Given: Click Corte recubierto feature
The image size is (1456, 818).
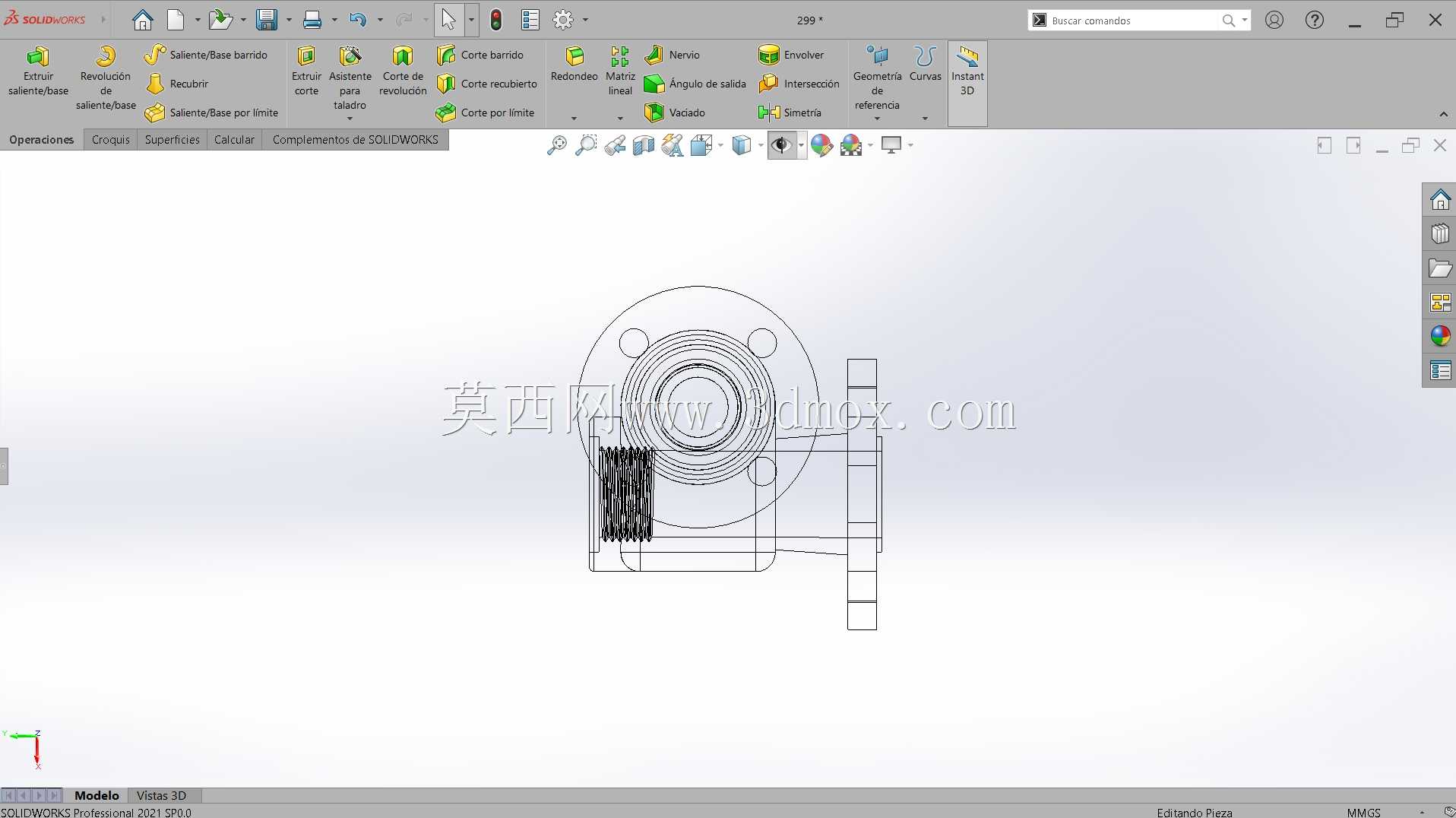Looking at the screenshot, I should point(487,84).
